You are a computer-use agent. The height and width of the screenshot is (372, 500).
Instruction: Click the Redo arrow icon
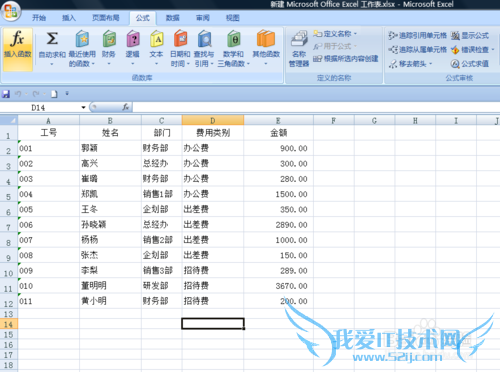coord(36,94)
